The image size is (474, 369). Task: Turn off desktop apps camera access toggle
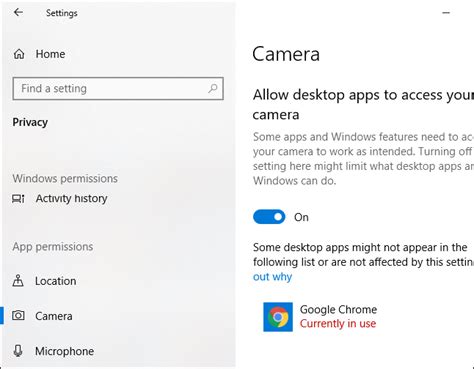(x=269, y=217)
